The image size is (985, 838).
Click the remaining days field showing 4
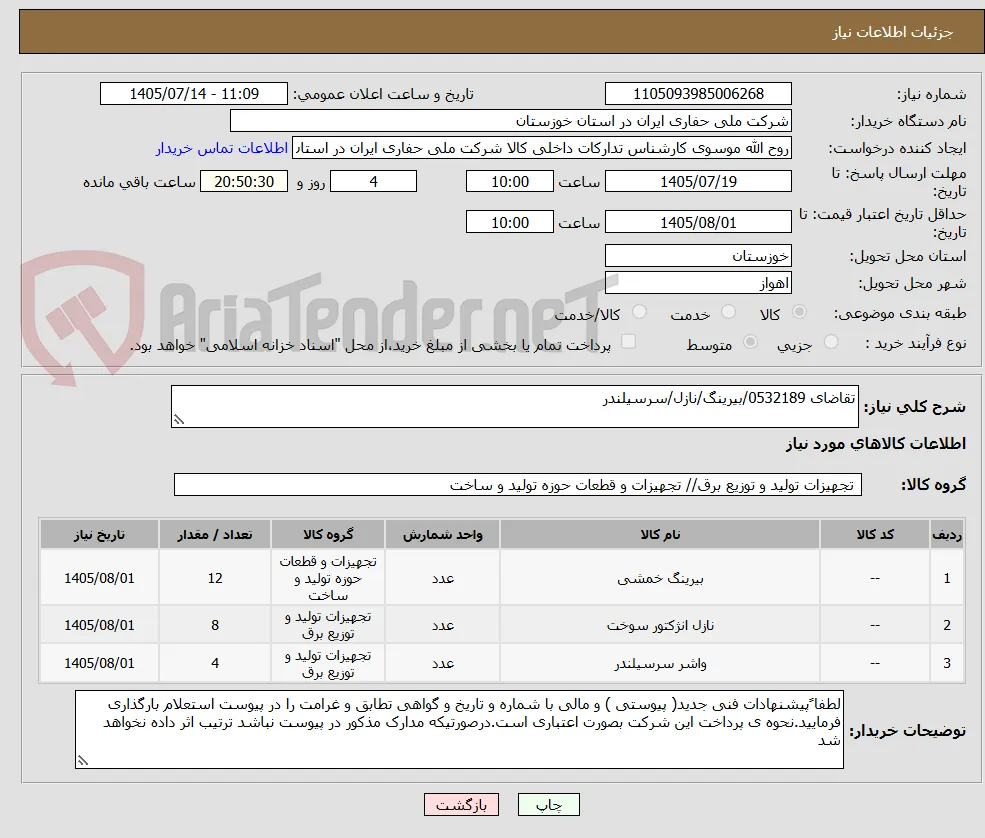373,182
